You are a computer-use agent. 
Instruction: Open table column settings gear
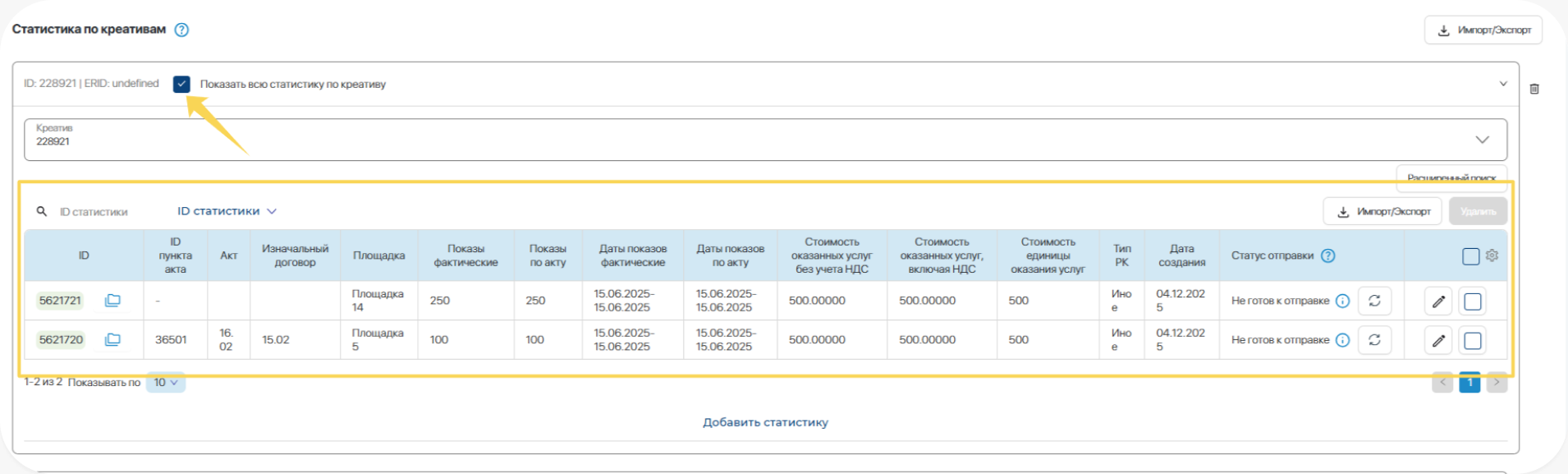click(1492, 255)
